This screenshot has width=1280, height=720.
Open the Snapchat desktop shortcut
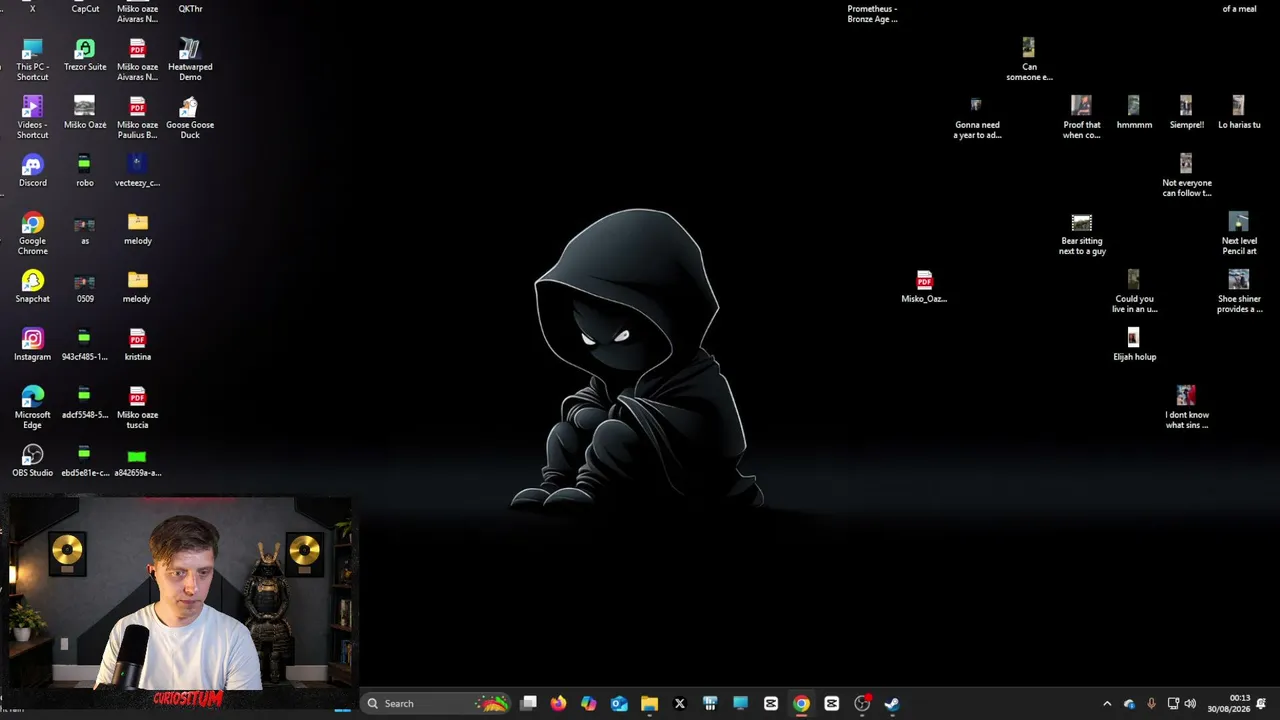pyautogui.click(x=32, y=287)
